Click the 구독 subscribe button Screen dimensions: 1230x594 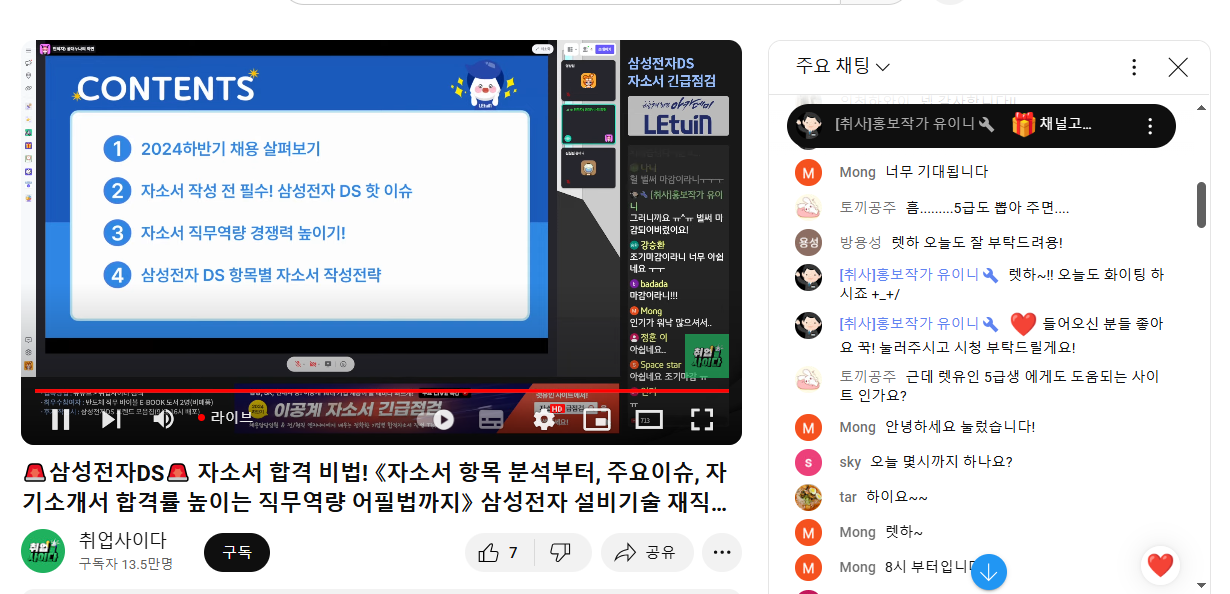[237, 552]
